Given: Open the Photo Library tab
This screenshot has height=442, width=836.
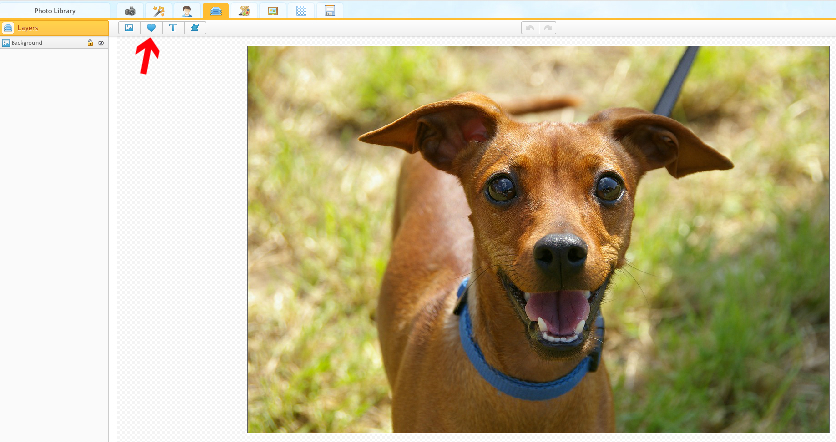Looking at the screenshot, I should point(54,10).
